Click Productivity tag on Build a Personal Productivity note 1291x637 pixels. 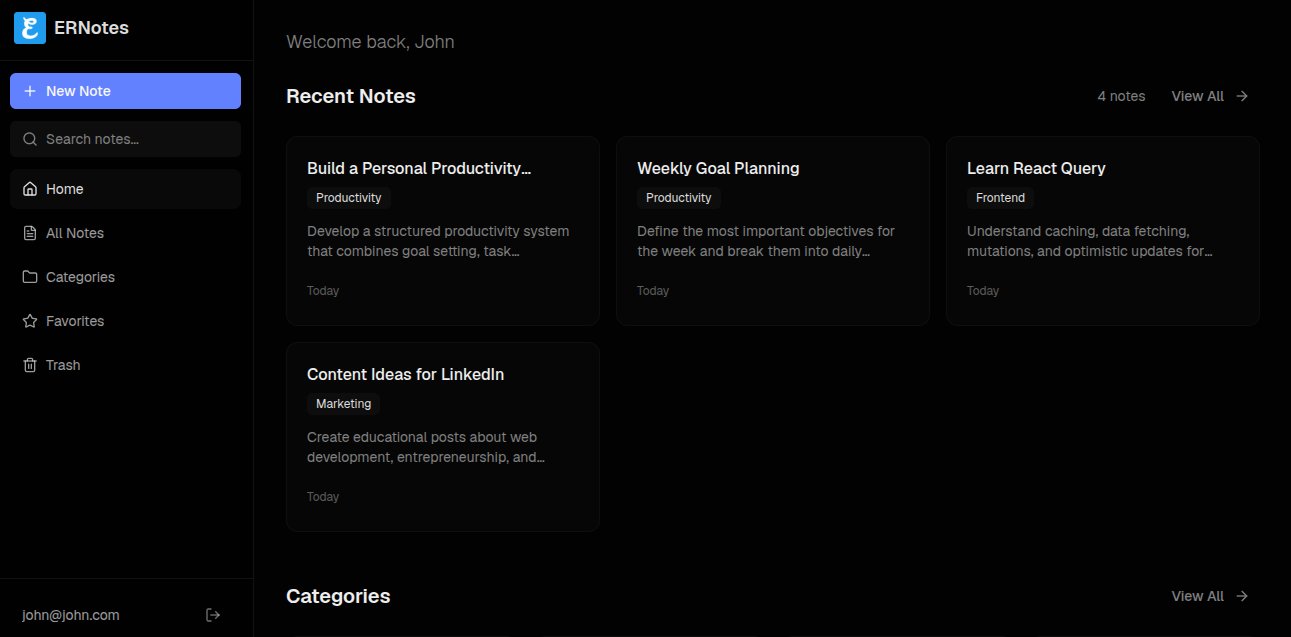[349, 198]
